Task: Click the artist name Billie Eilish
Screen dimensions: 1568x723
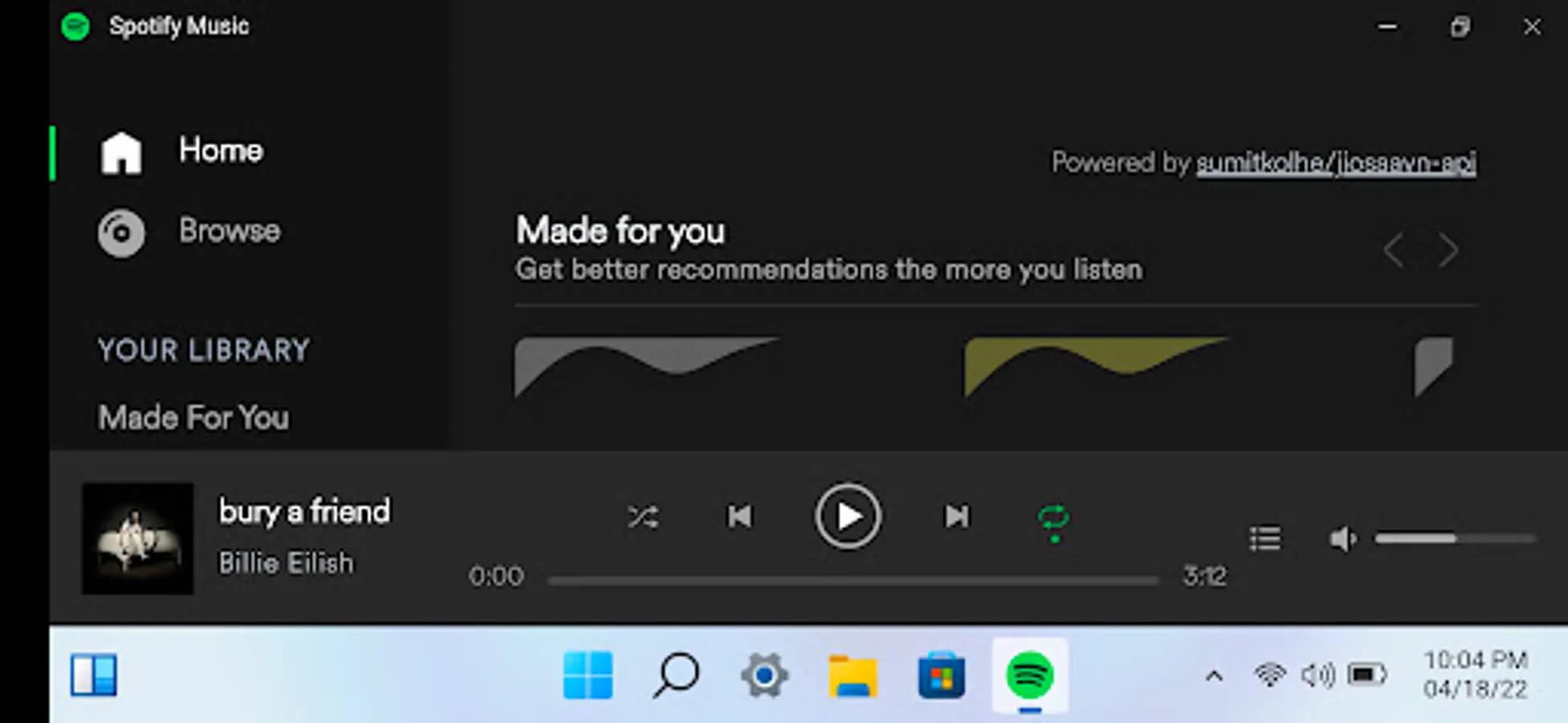Action: (286, 563)
